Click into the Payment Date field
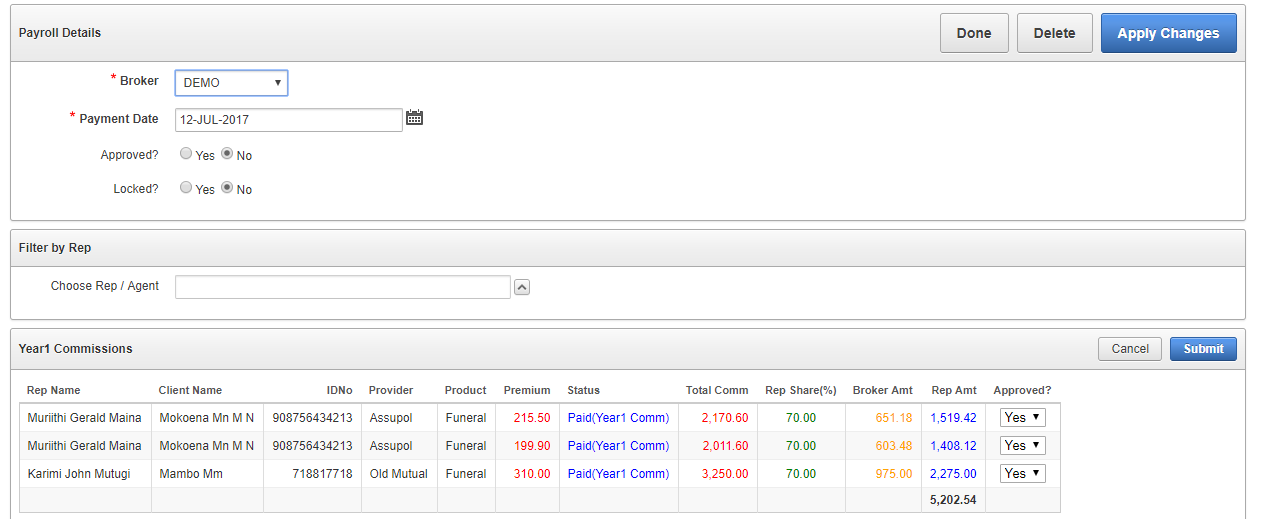 click(x=288, y=119)
